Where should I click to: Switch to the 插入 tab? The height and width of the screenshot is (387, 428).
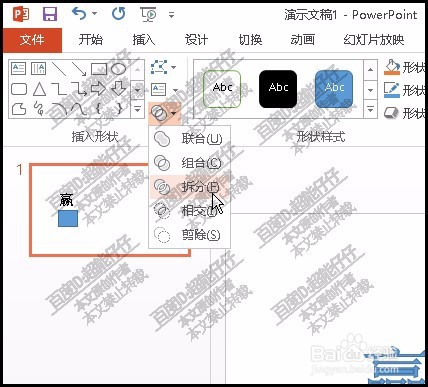tap(144, 40)
